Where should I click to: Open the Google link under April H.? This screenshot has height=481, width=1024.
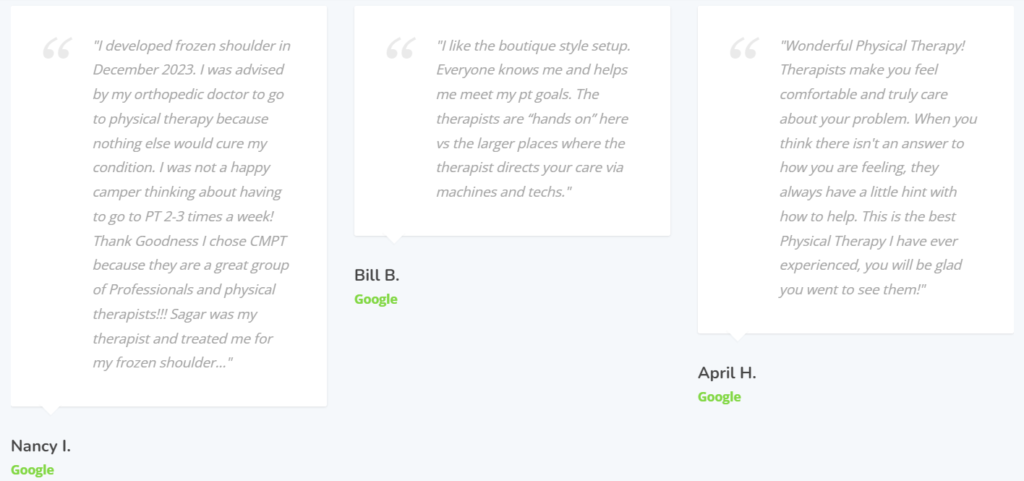click(x=719, y=397)
